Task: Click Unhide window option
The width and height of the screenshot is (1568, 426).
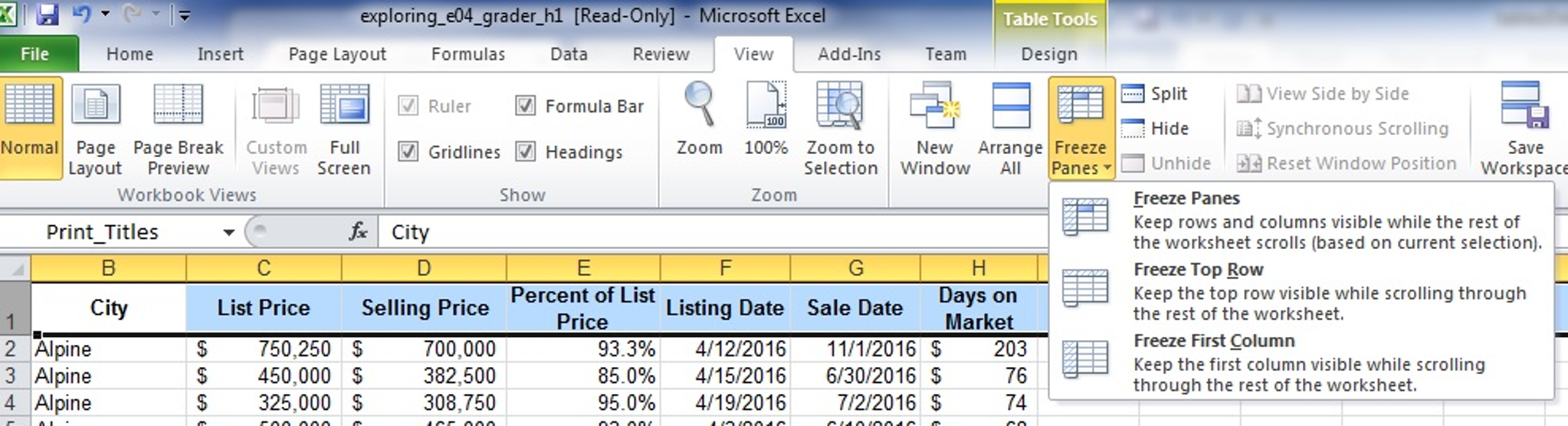Action: pos(1166,163)
